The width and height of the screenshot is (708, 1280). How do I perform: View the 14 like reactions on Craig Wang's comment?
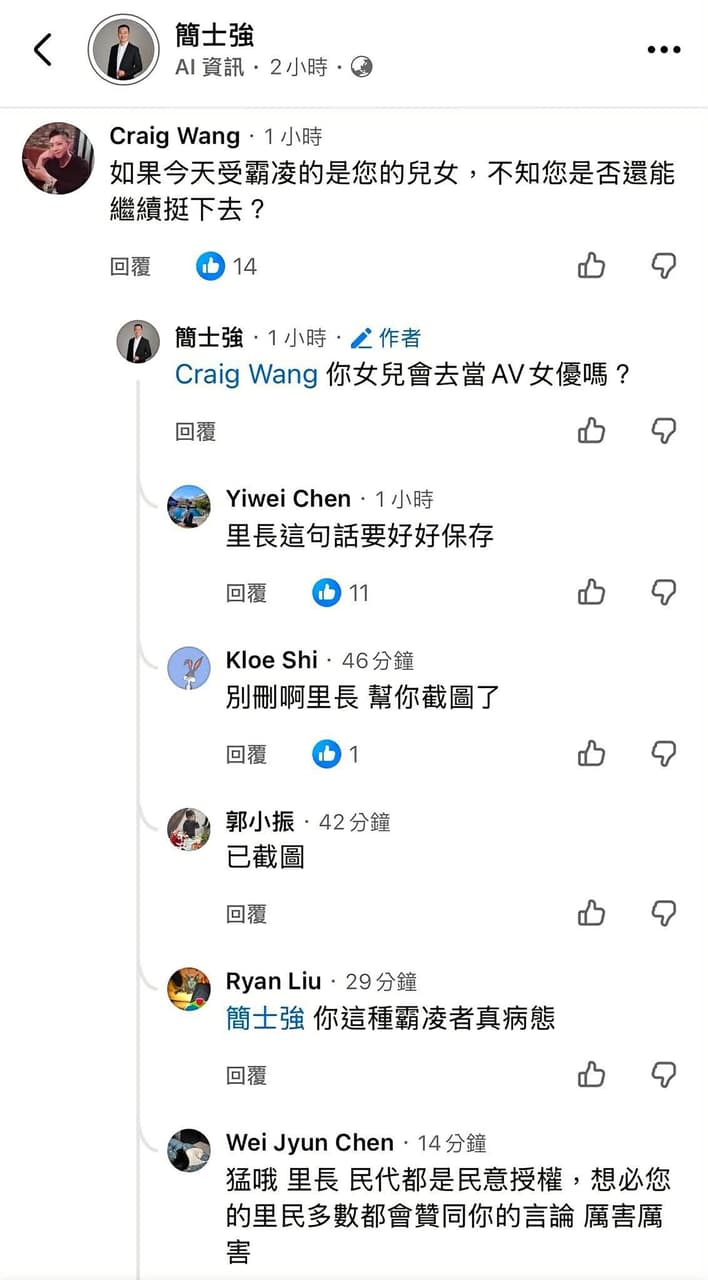coord(226,266)
